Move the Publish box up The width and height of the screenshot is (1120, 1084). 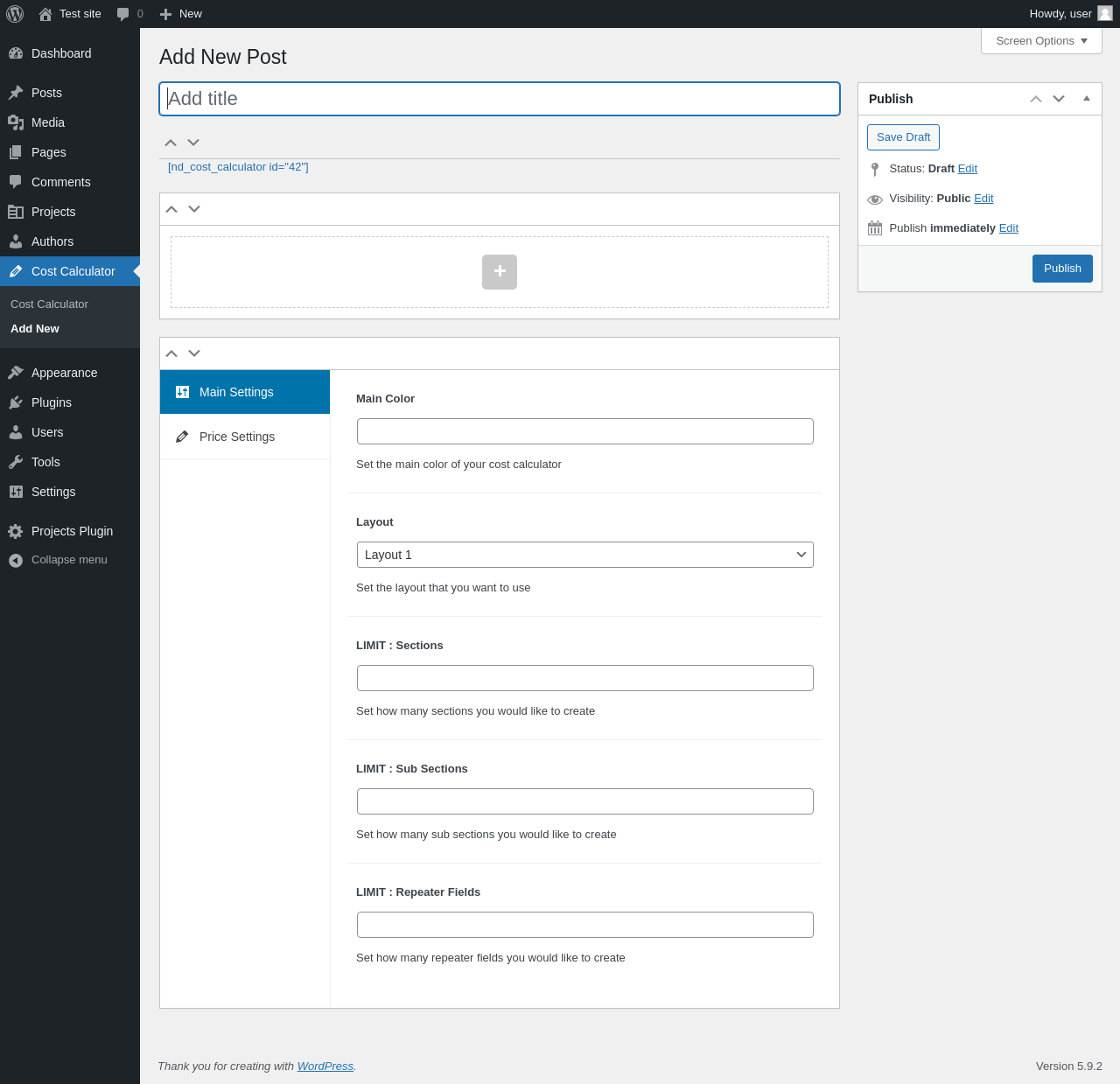[1036, 99]
